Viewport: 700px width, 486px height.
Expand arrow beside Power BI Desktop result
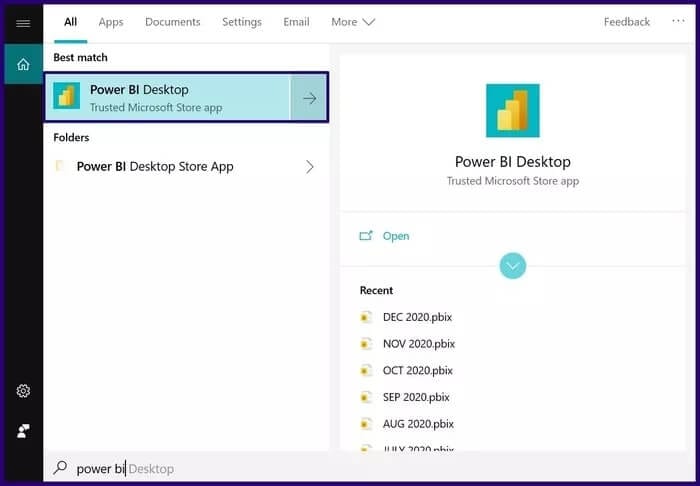coord(309,97)
